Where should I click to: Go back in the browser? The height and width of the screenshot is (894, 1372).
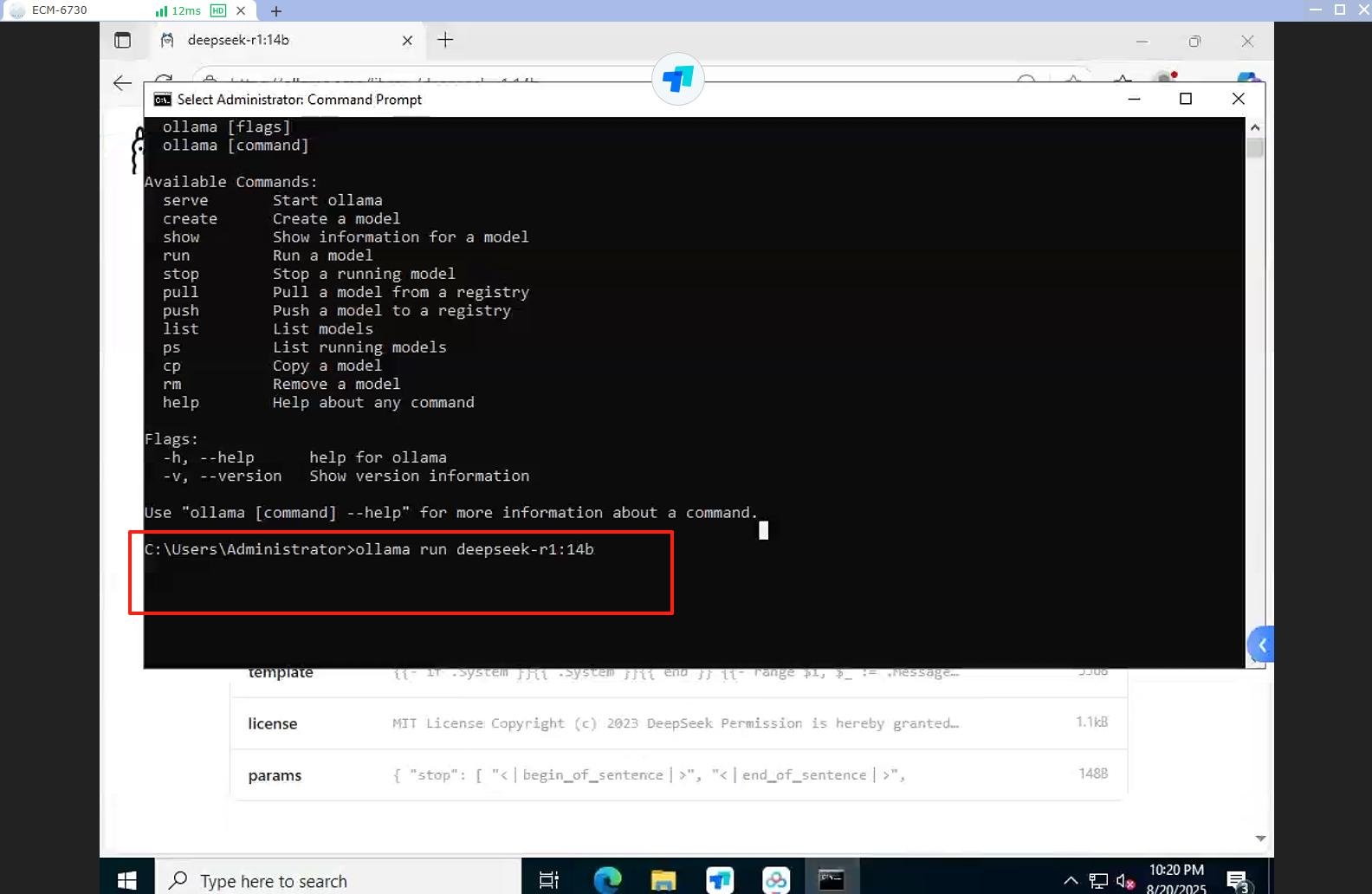tap(122, 83)
